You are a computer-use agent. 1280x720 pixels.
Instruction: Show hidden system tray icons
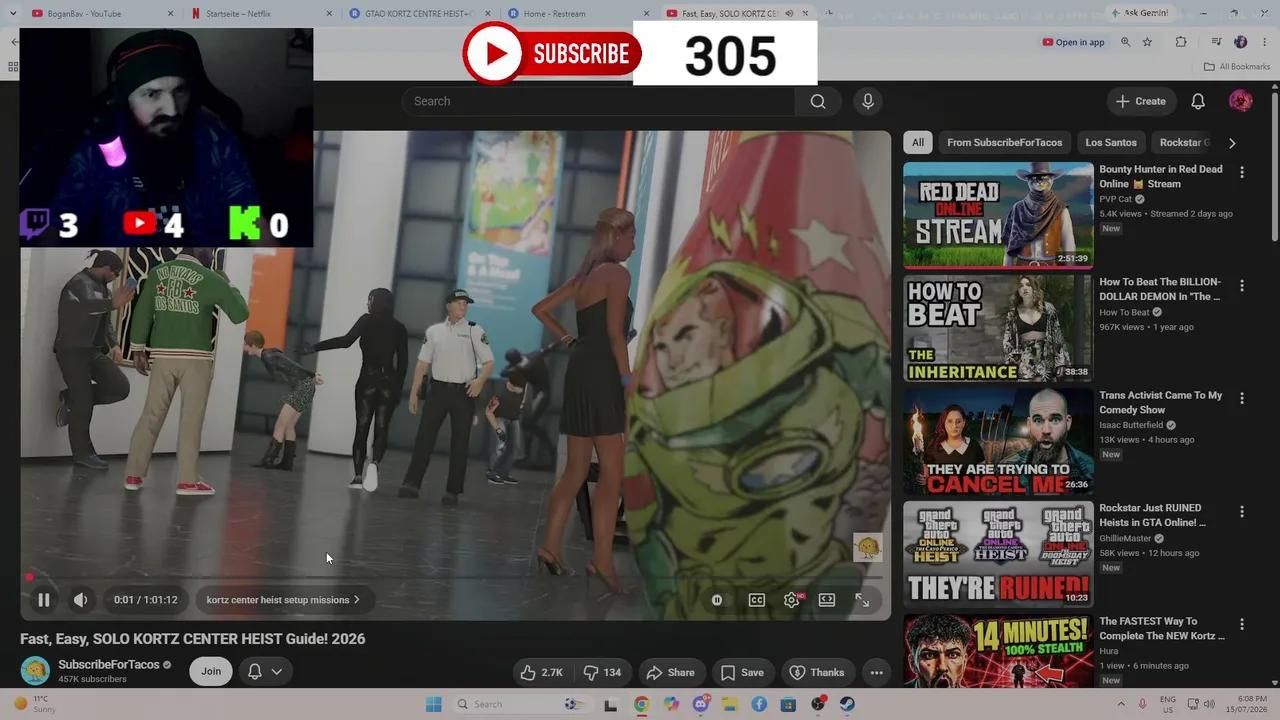[1120, 704]
